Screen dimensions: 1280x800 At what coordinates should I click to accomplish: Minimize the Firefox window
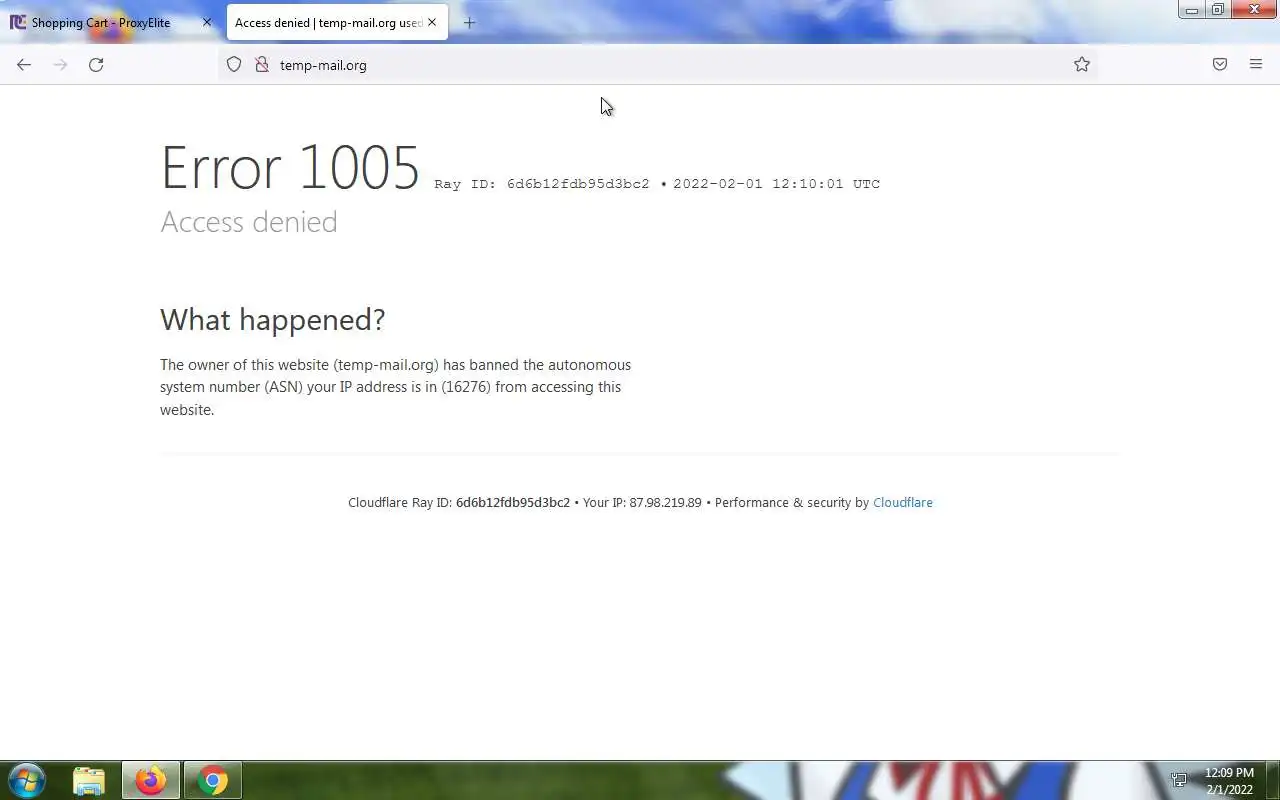pyautogui.click(x=1192, y=10)
